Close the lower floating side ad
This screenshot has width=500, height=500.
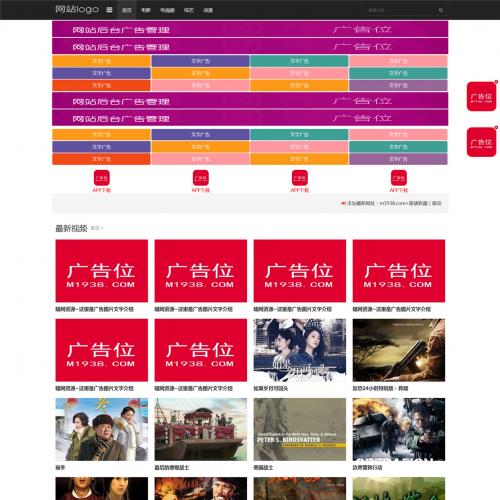496,127
